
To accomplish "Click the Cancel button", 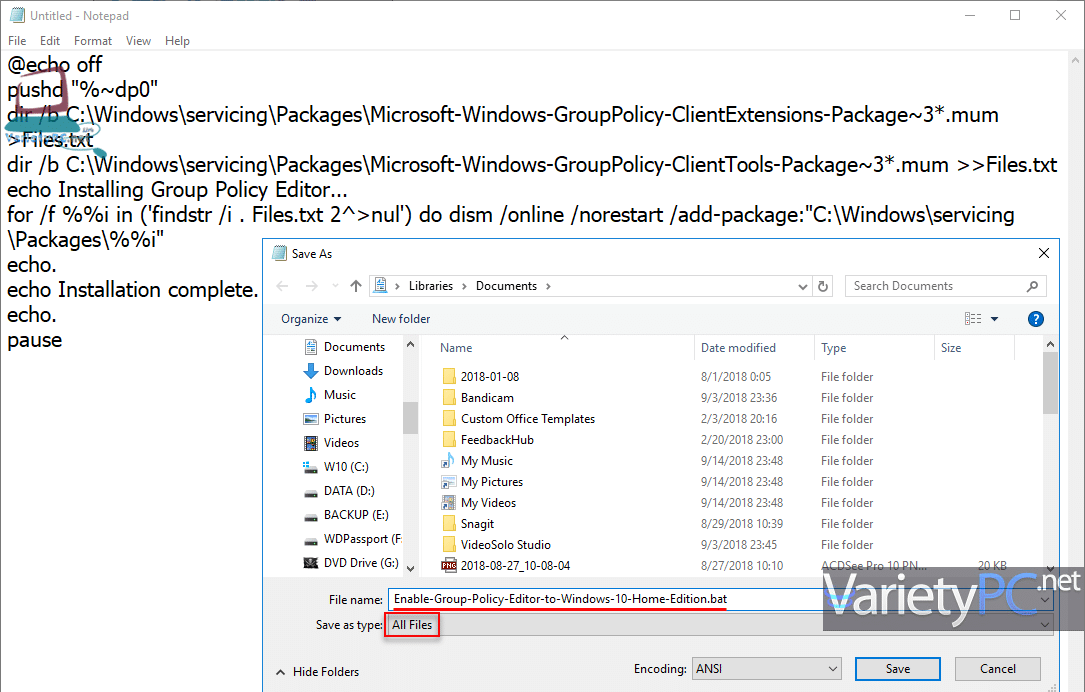I will (x=998, y=669).
